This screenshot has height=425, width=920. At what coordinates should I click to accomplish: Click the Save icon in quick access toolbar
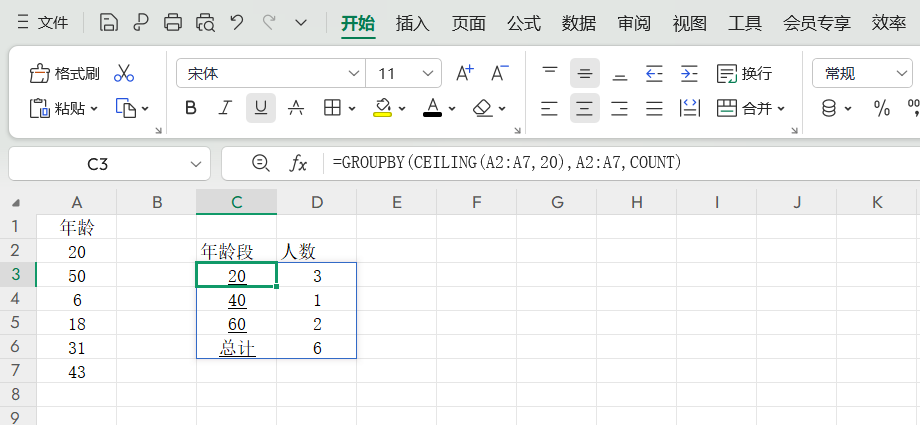click(110, 22)
